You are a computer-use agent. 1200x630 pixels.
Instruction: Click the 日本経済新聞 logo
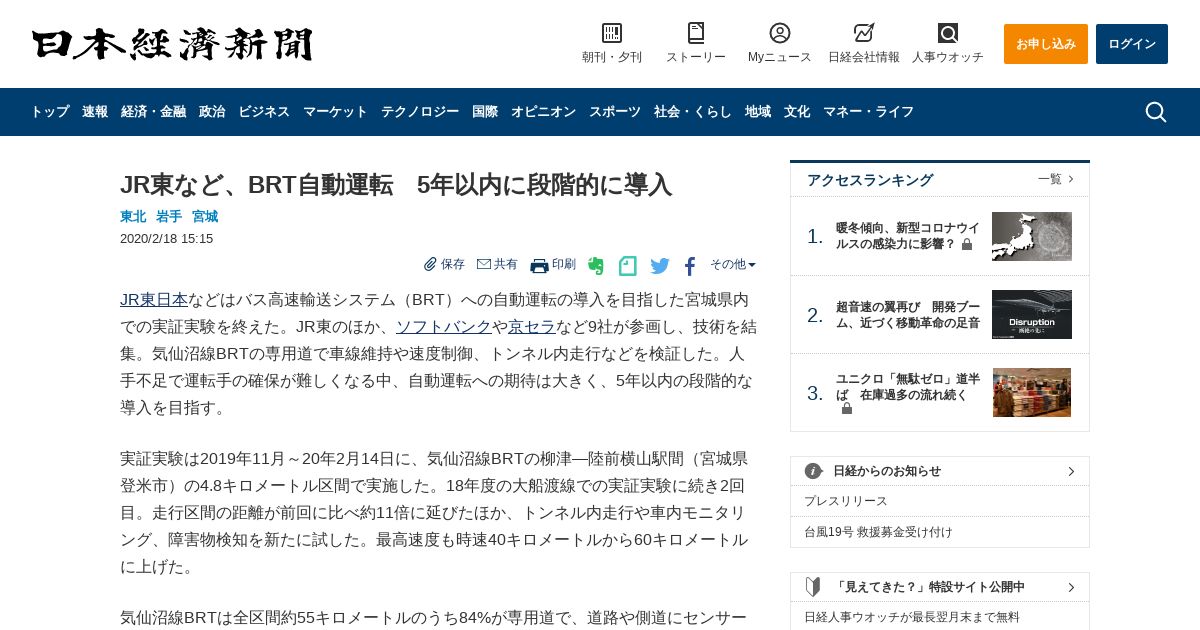[172, 45]
